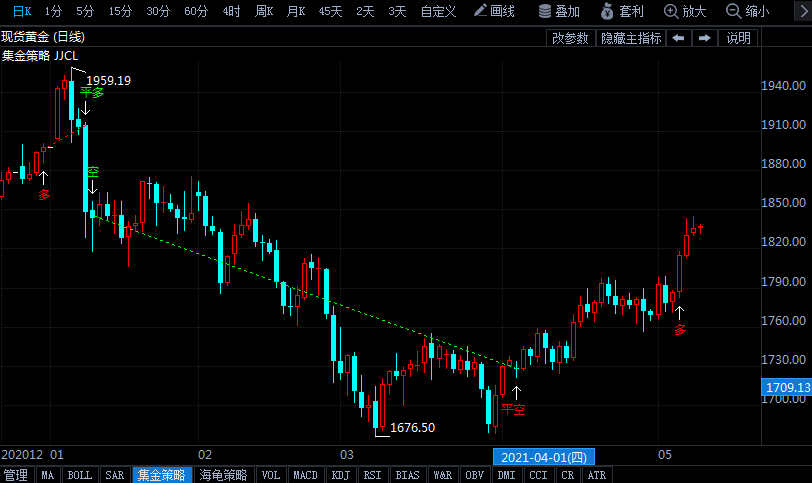Image resolution: width=812 pixels, height=483 pixels.
Task: Switch to 4时 four-hour period
Action: (231, 11)
